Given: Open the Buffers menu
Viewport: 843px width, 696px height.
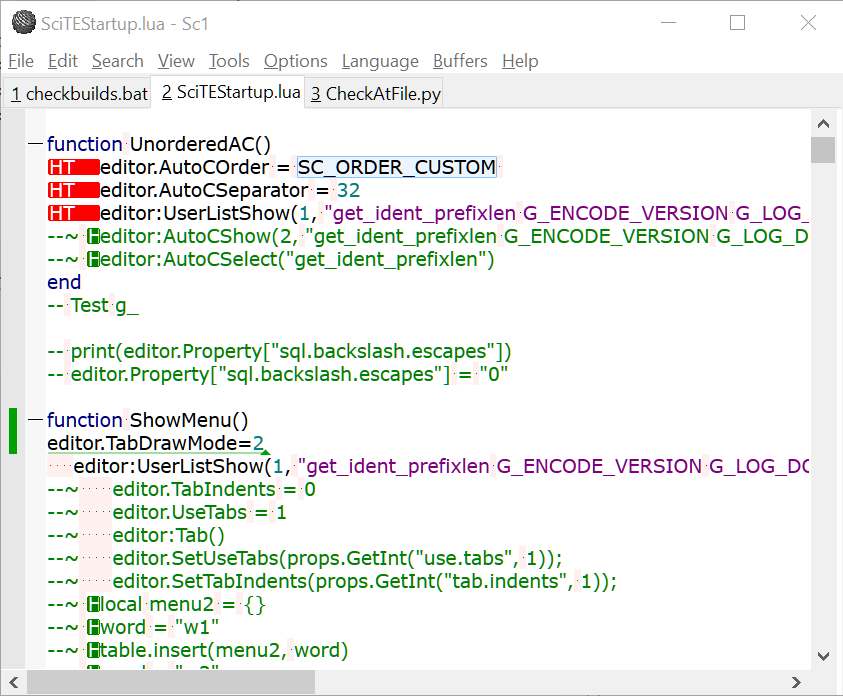Looking at the screenshot, I should point(461,61).
